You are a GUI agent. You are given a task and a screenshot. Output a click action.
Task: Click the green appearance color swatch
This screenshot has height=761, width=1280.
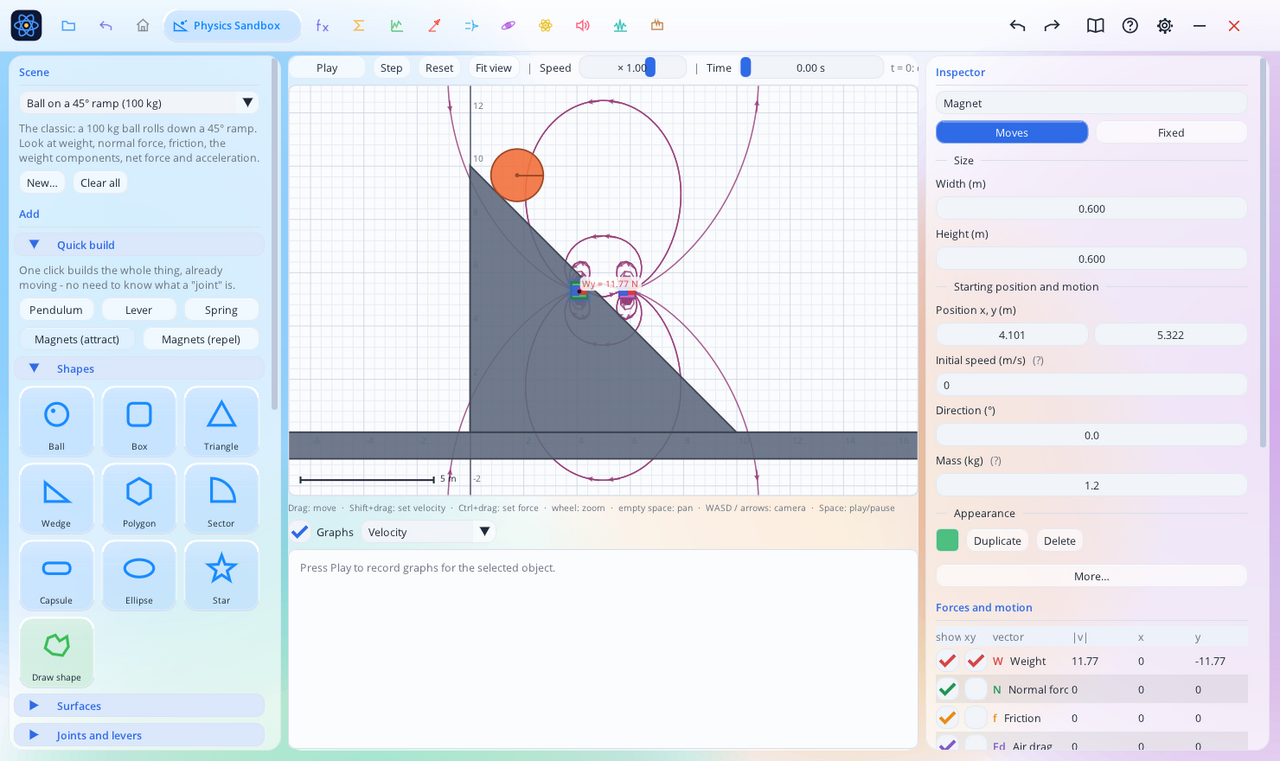click(947, 541)
